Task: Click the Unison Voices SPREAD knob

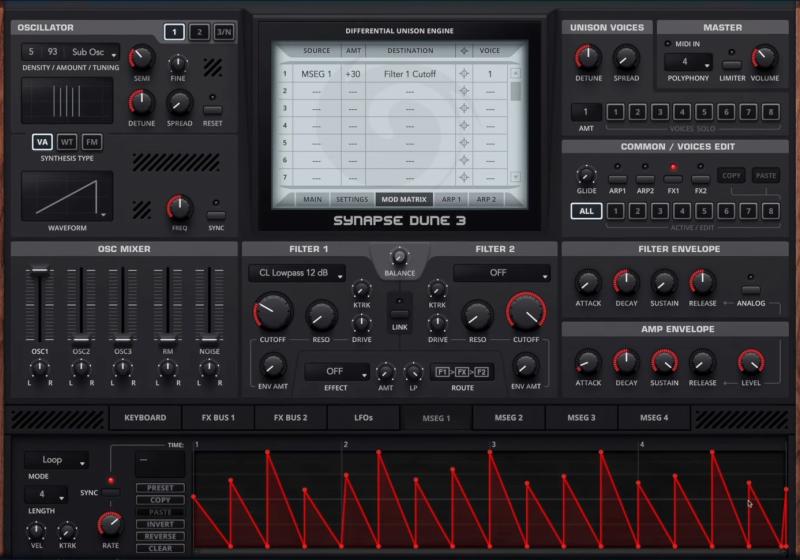Action: [x=626, y=58]
